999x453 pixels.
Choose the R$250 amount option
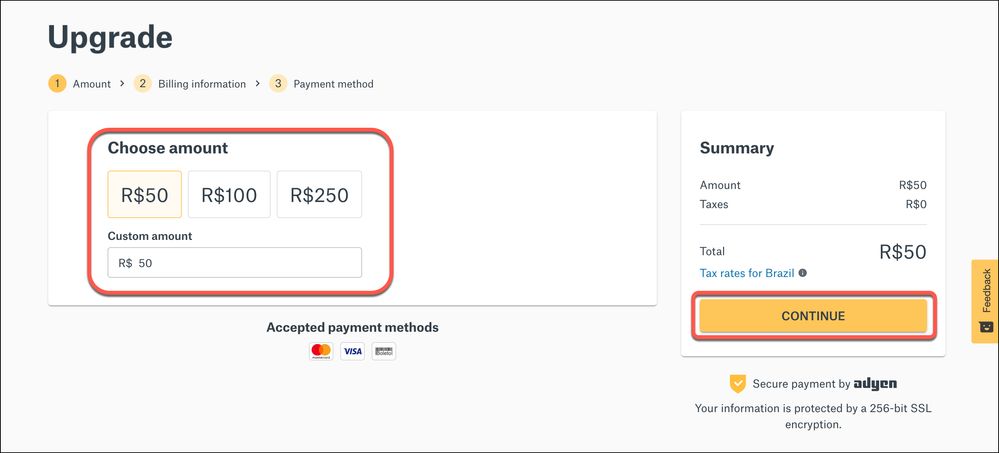click(319, 195)
